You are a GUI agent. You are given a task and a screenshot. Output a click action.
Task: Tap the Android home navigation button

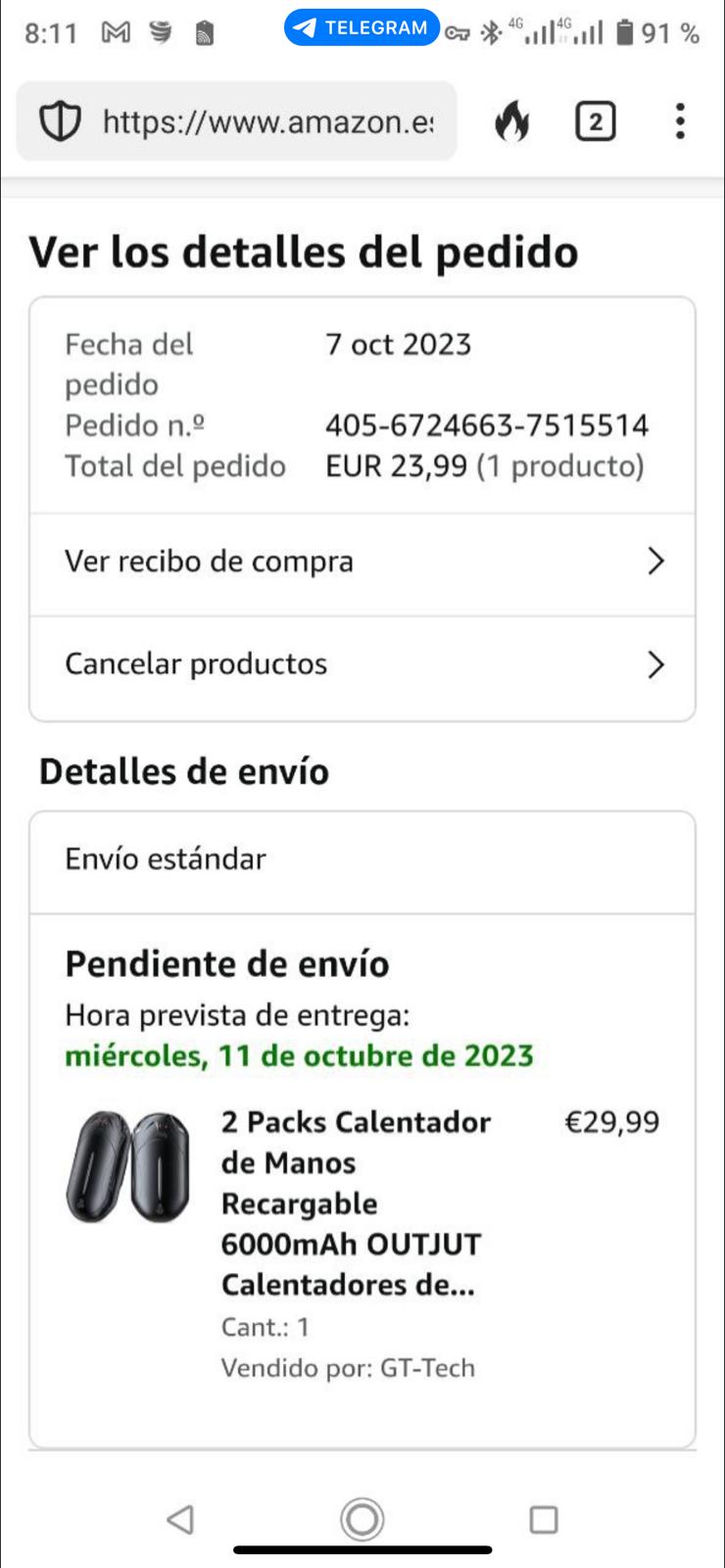(x=362, y=1519)
